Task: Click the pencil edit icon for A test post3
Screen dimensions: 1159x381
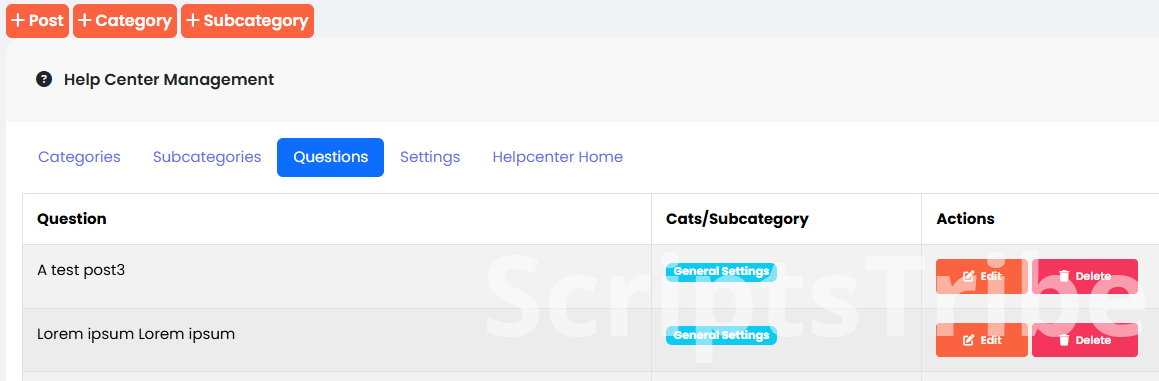Action: click(968, 276)
